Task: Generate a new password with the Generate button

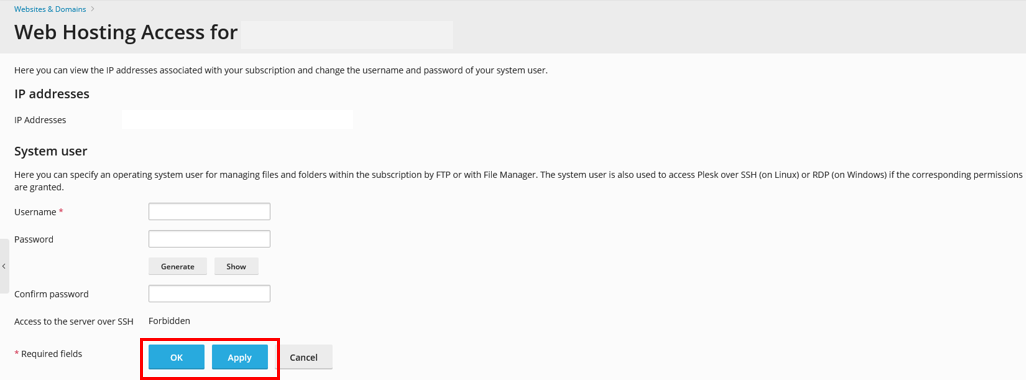Action: pos(178,266)
